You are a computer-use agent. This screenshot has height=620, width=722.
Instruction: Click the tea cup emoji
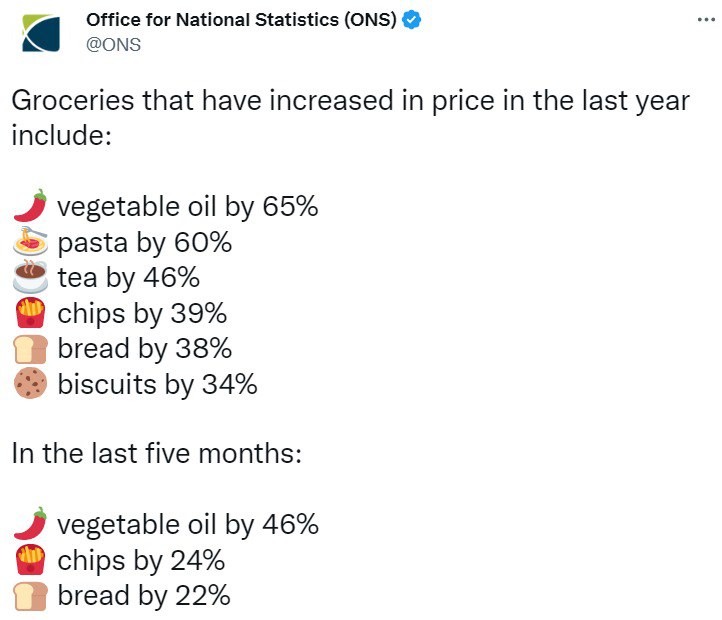[30, 277]
